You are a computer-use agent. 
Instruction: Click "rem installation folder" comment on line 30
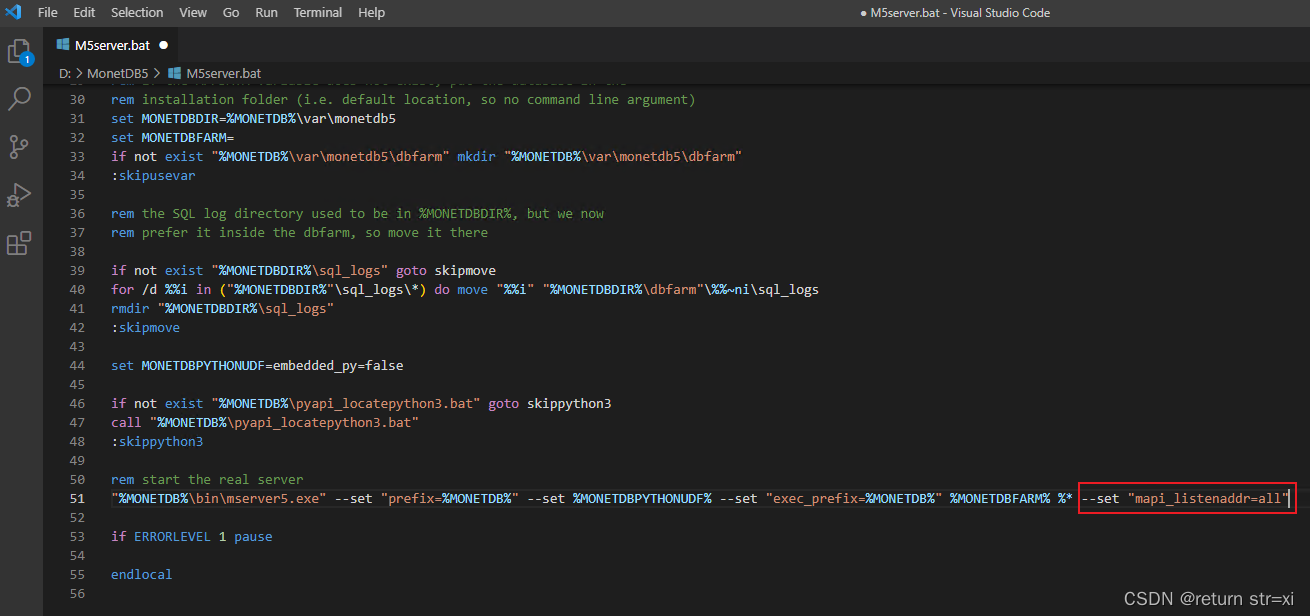point(403,99)
